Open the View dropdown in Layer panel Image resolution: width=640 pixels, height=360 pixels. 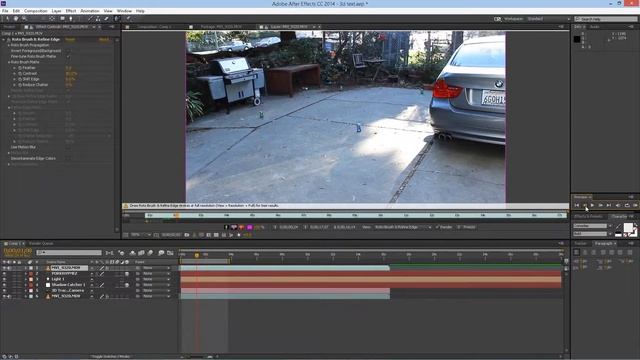coord(402,227)
